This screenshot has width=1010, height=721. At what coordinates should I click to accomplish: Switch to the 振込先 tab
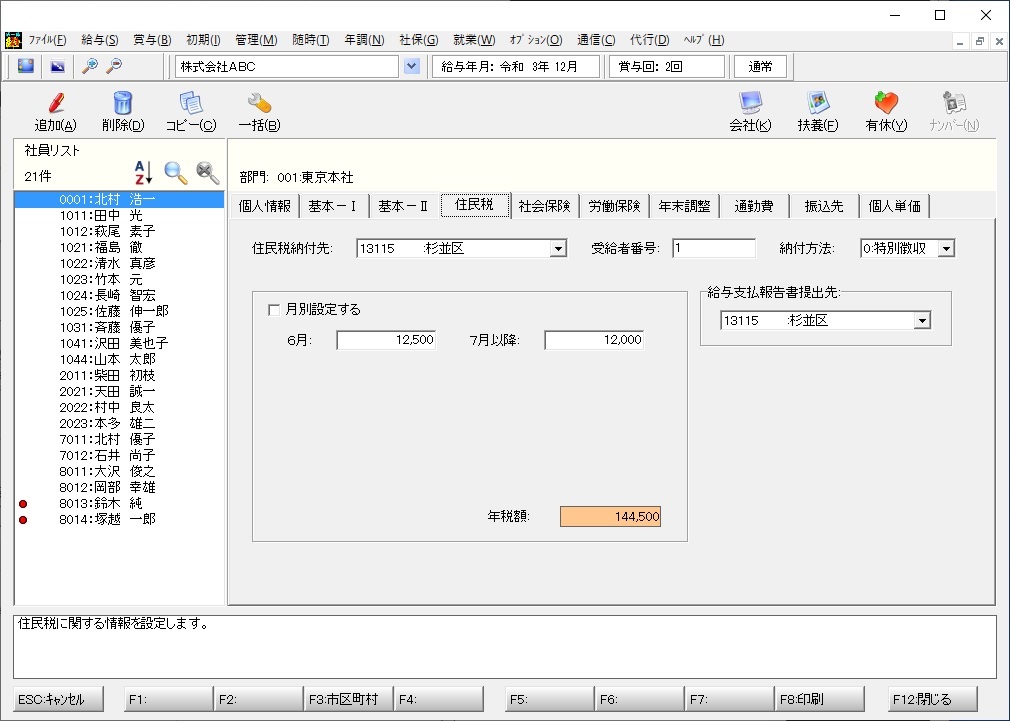[824, 206]
